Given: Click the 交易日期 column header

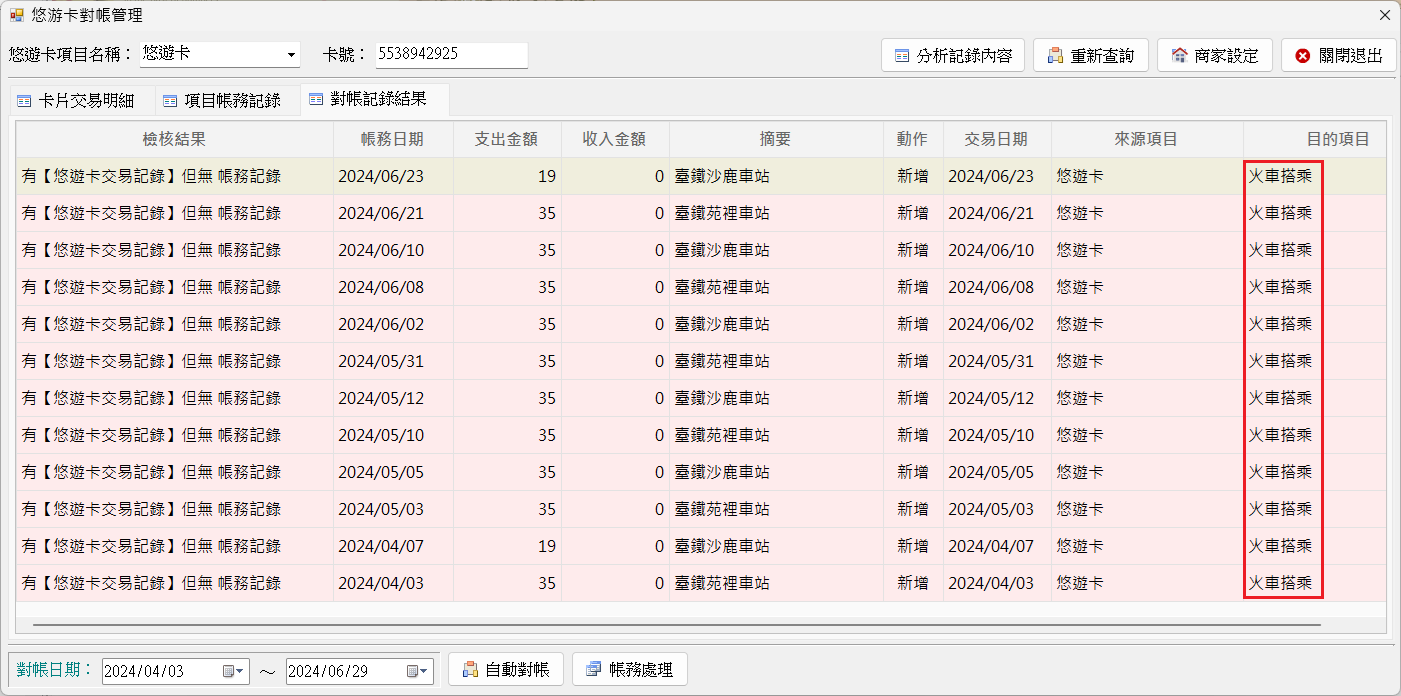Looking at the screenshot, I should (x=997, y=139).
